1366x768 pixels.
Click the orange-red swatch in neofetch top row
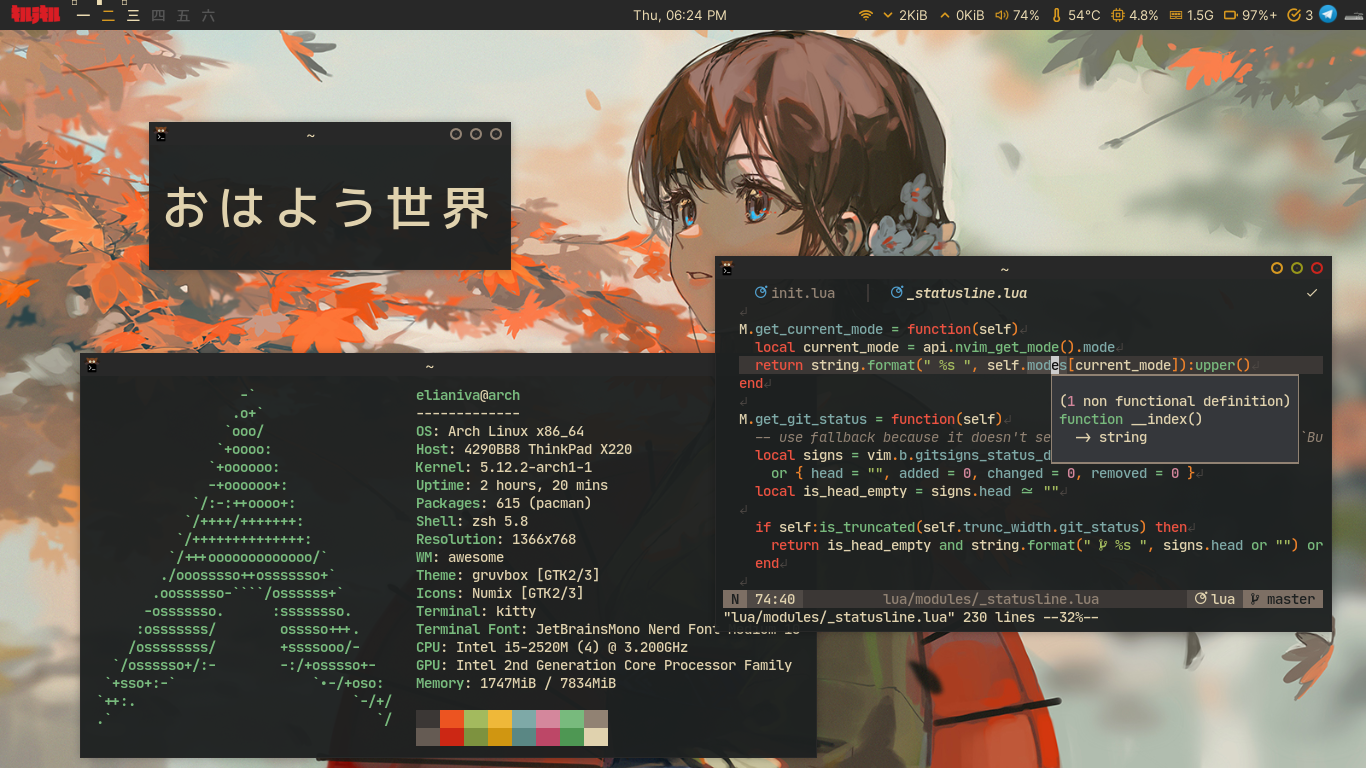point(452,719)
